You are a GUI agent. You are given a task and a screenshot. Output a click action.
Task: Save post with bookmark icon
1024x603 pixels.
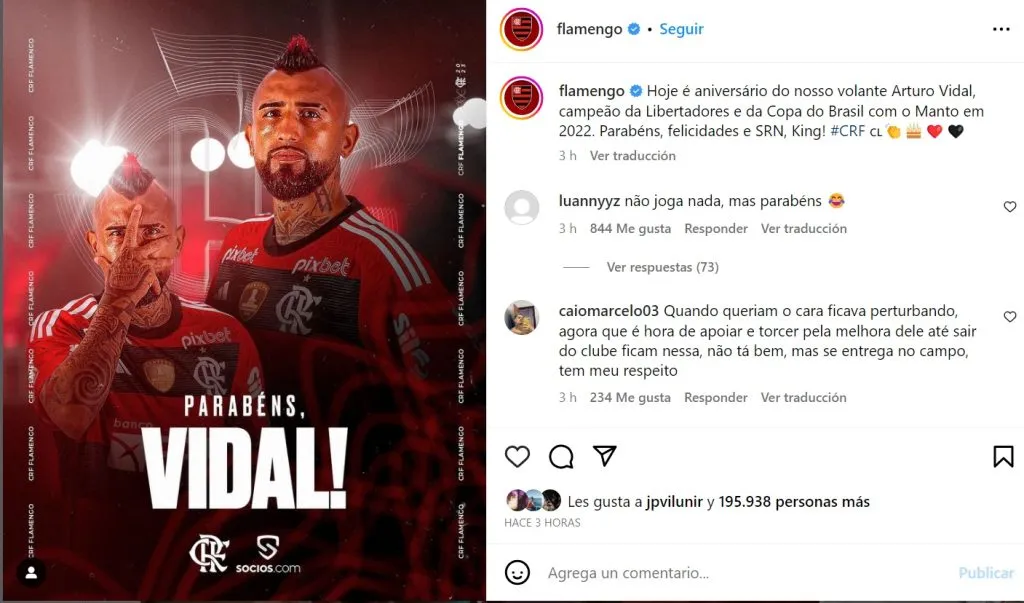point(1003,457)
